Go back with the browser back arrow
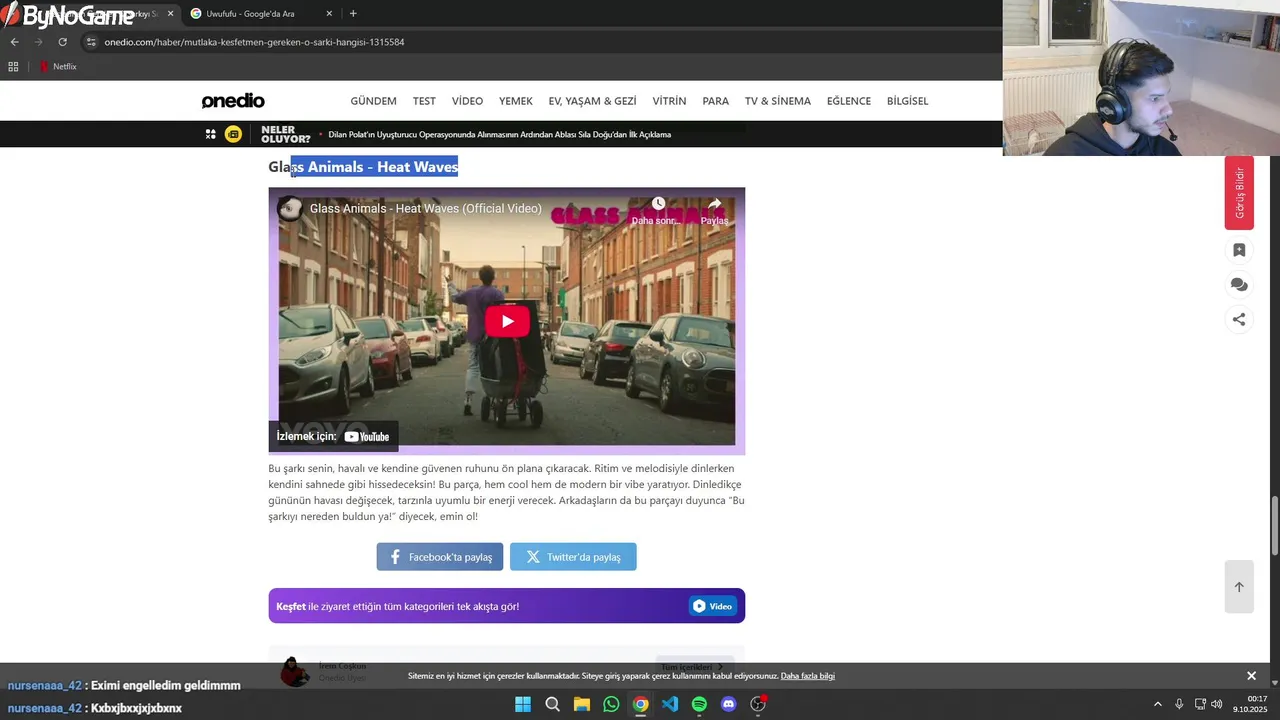Screen dimensions: 1280x720 tap(14, 42)
